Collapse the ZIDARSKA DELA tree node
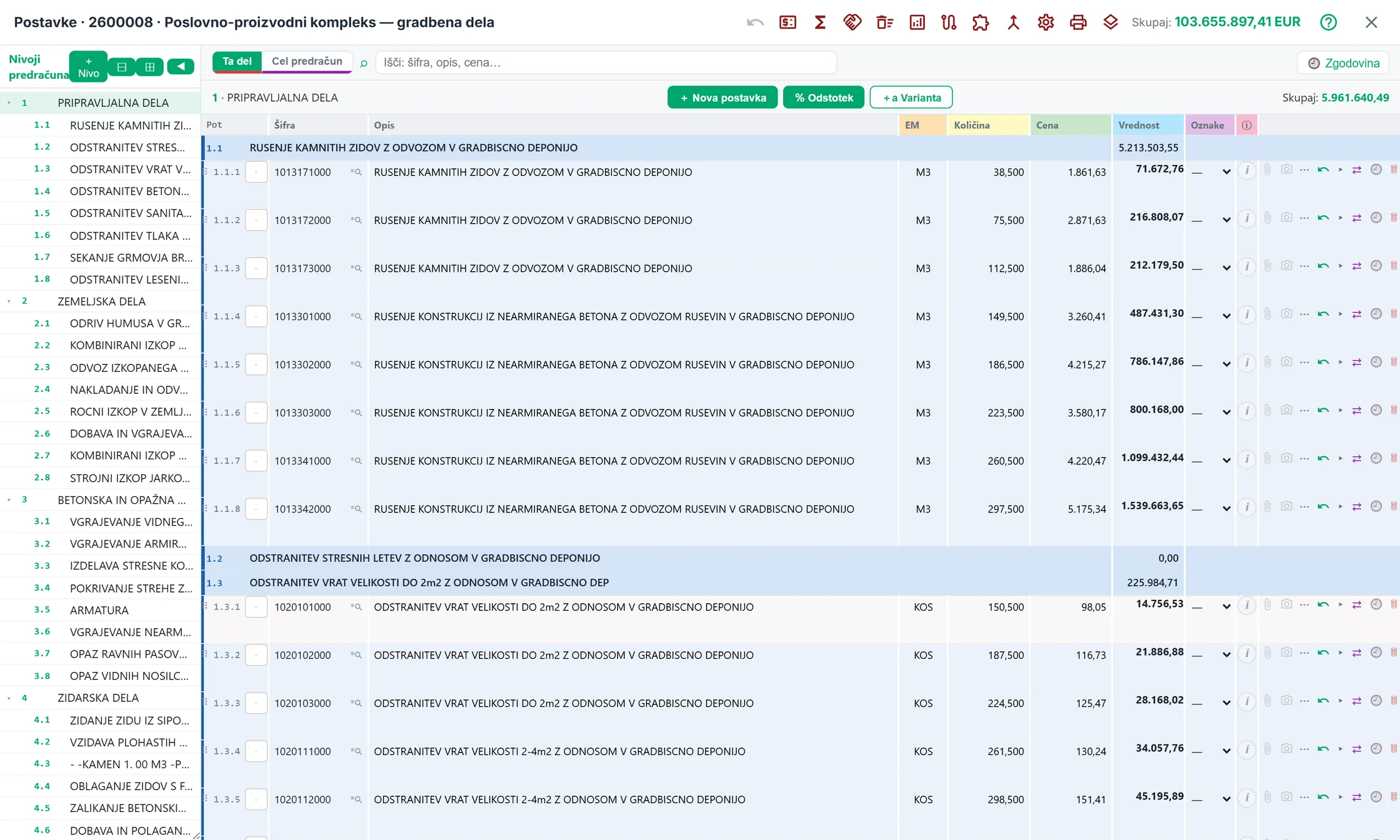The height and width of the screenshot is (840, 1400). tap(9, 698)
